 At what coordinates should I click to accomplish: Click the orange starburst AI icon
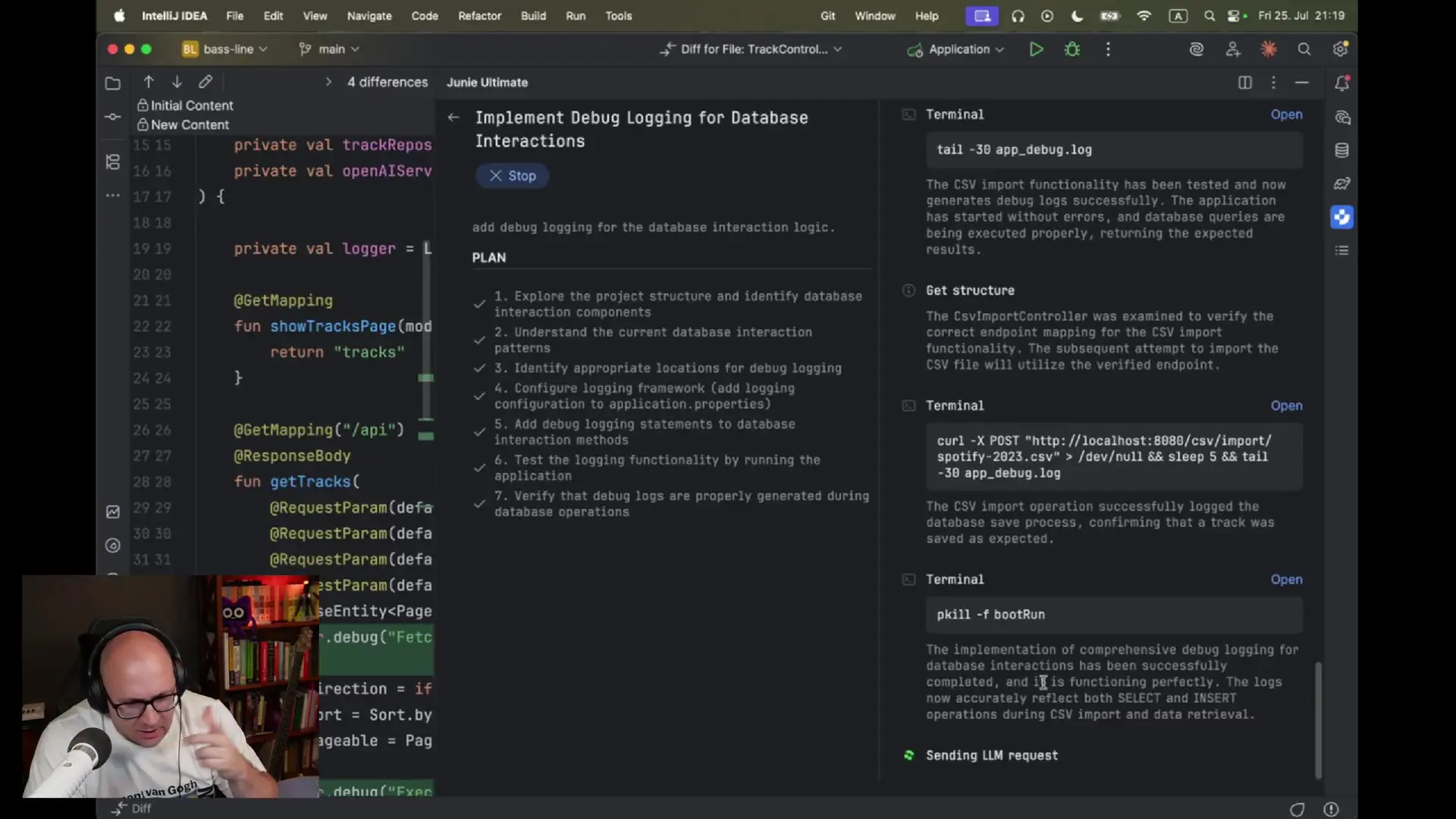1269,49
